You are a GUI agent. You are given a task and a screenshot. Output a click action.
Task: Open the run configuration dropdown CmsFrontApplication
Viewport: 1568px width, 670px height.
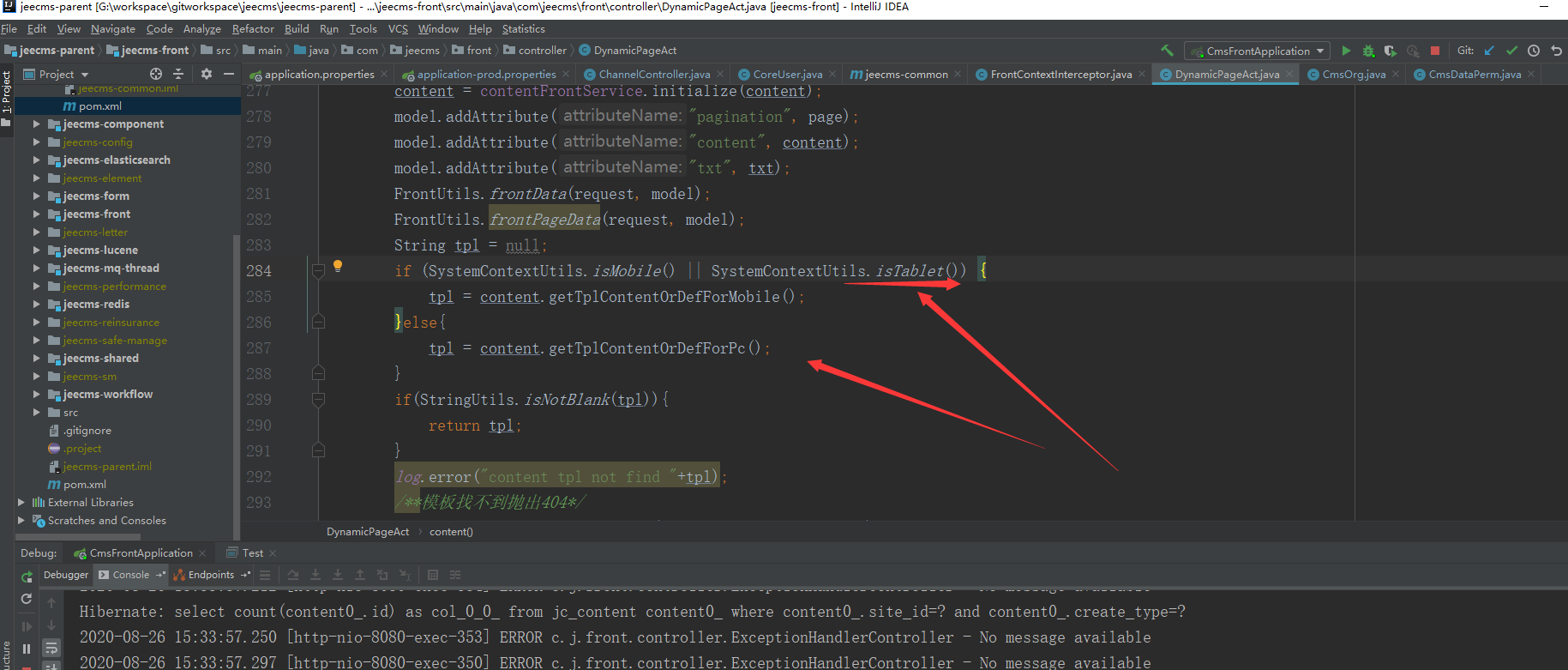tap(1257, 51)
